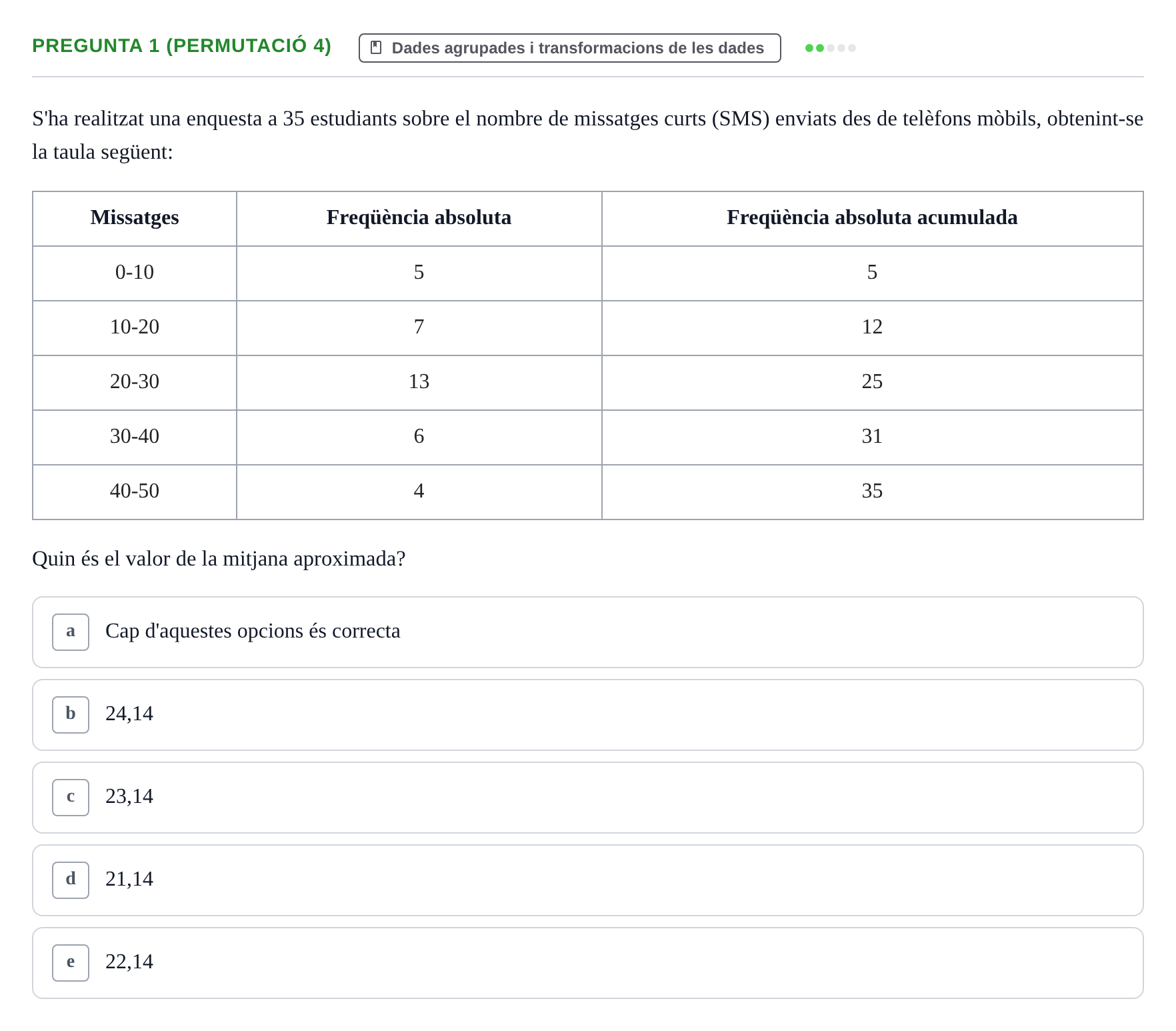Image resolution: width=1176 pixels, height=1031 pixels.
Task: Click the '40-50' interval cell
Action: tap(135, 492)
